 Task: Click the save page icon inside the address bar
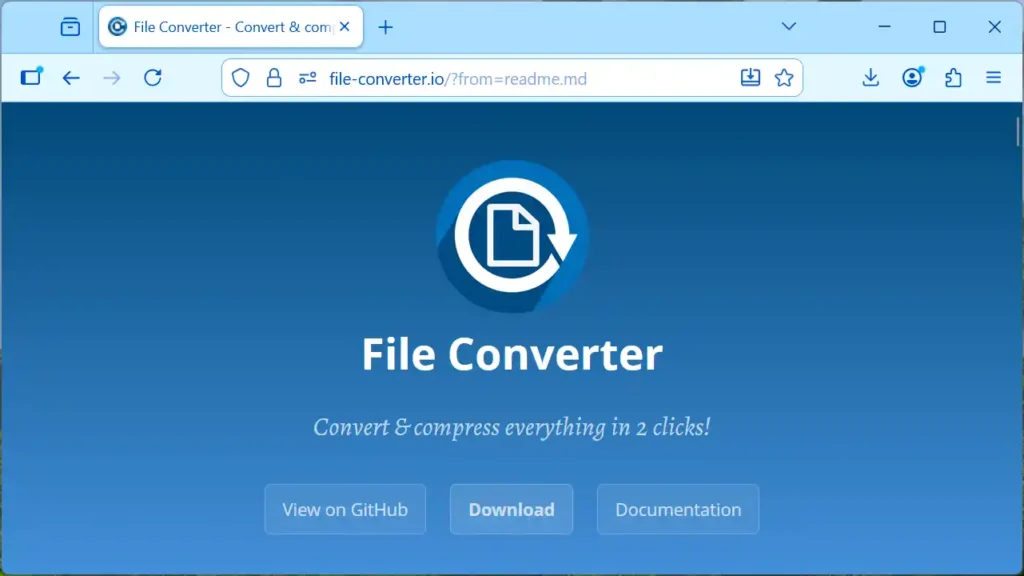click(x=751, y=77)
